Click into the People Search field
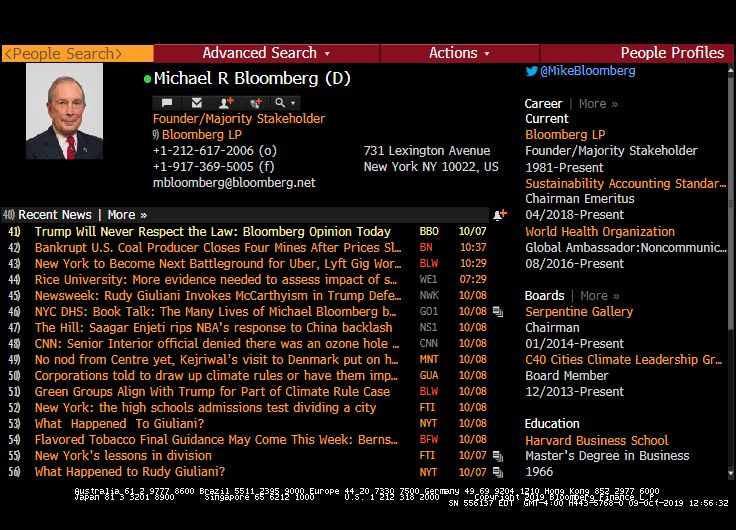 tap(77, 54)
